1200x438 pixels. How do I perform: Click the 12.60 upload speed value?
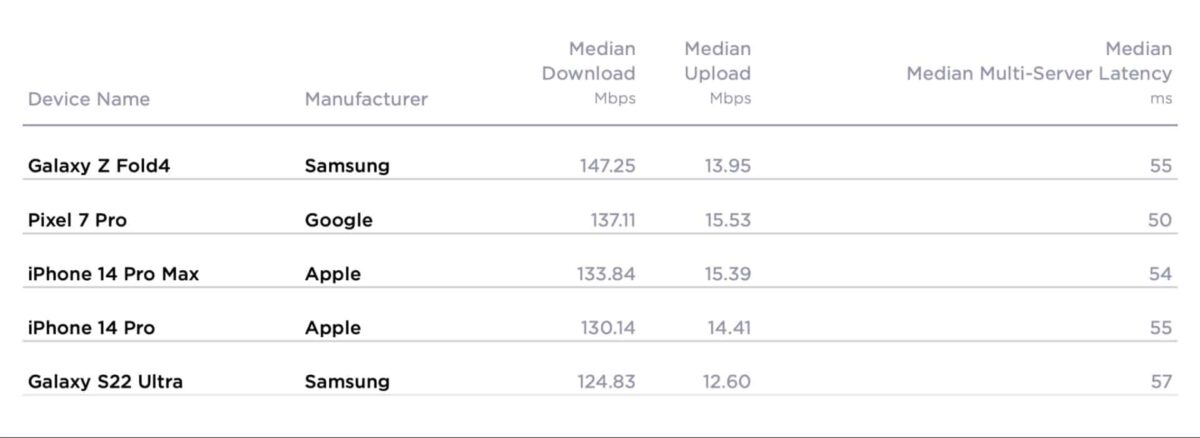coord(727,381)
